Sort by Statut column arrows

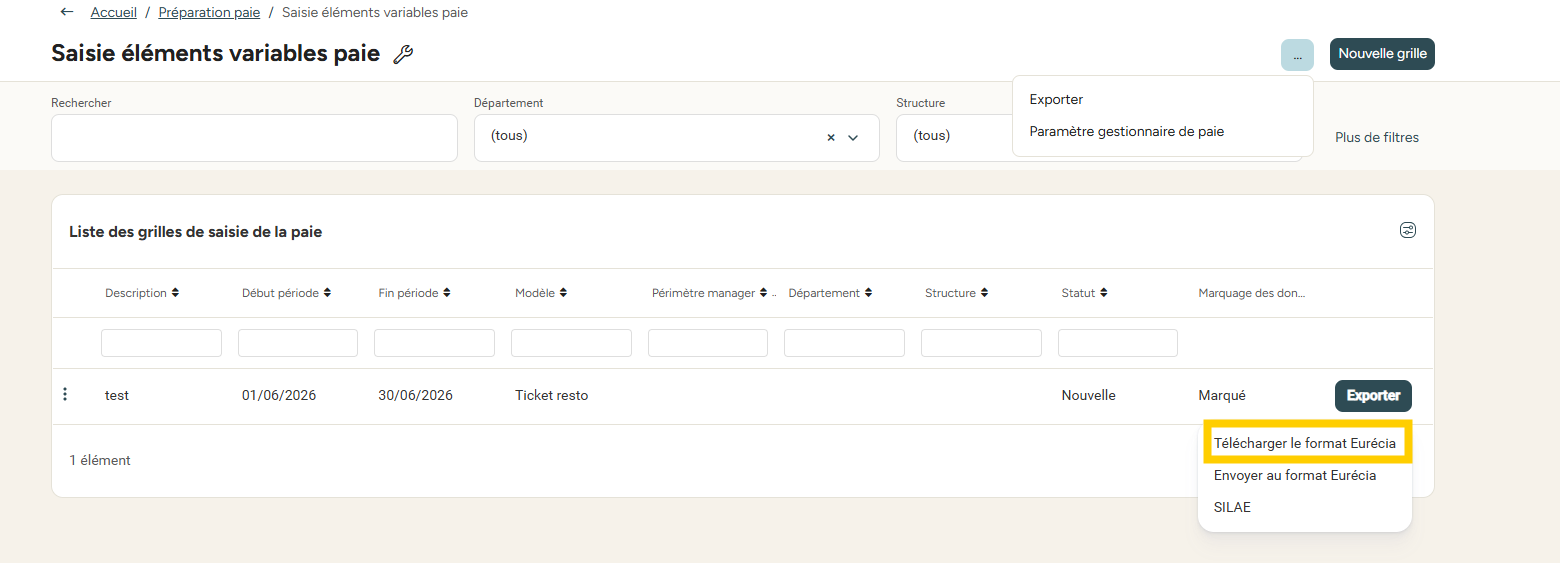(x=1104, y=293)
